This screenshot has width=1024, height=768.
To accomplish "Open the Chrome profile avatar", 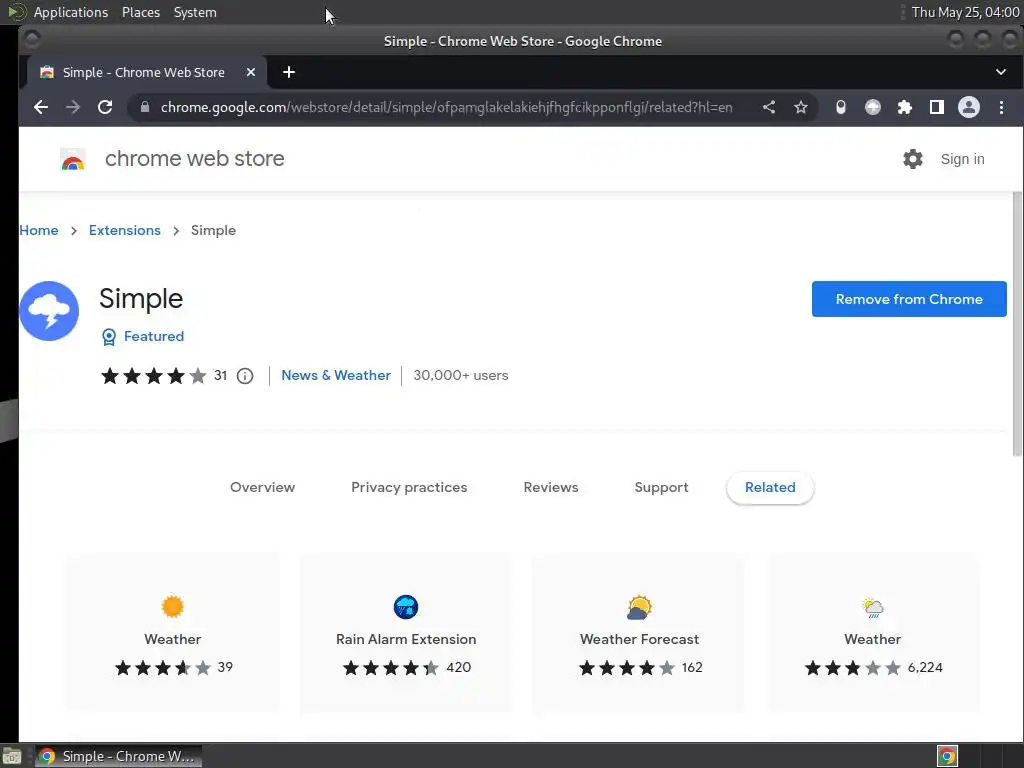I will (968, 107).
